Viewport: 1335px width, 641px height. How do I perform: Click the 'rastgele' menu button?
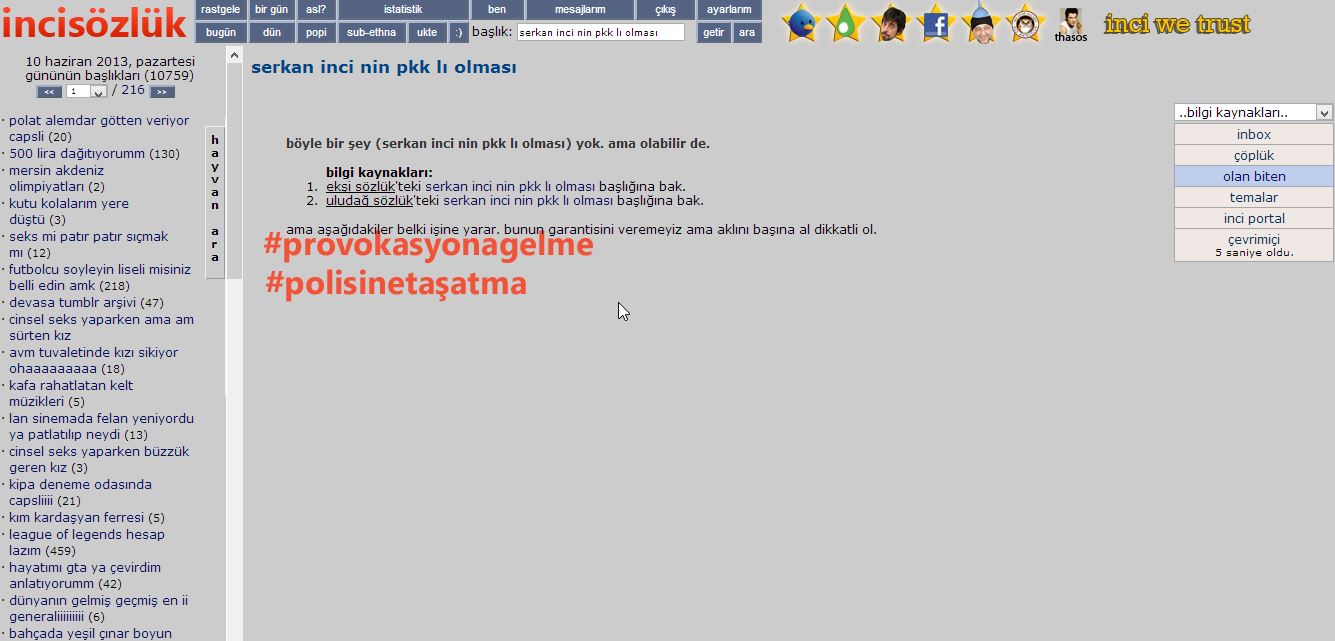220,10
